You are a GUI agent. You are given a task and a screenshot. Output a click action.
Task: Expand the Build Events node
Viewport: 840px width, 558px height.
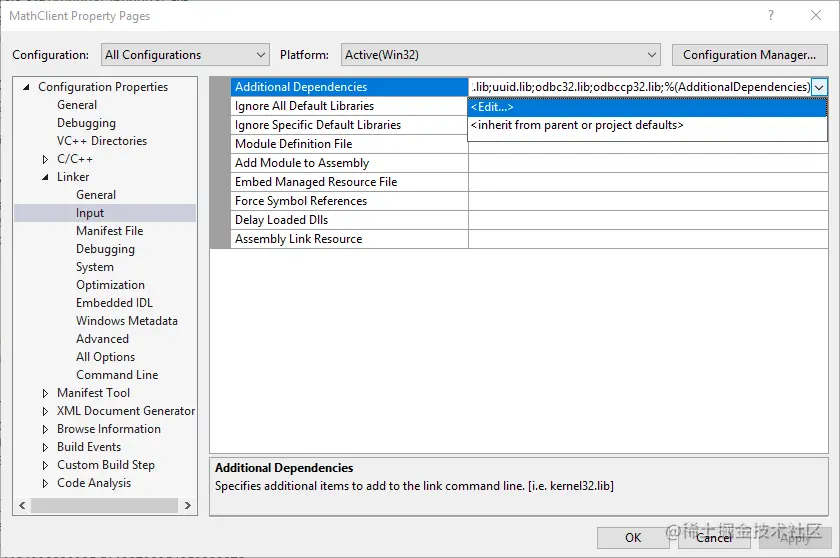pyautogui.click(x=45, y=447)
